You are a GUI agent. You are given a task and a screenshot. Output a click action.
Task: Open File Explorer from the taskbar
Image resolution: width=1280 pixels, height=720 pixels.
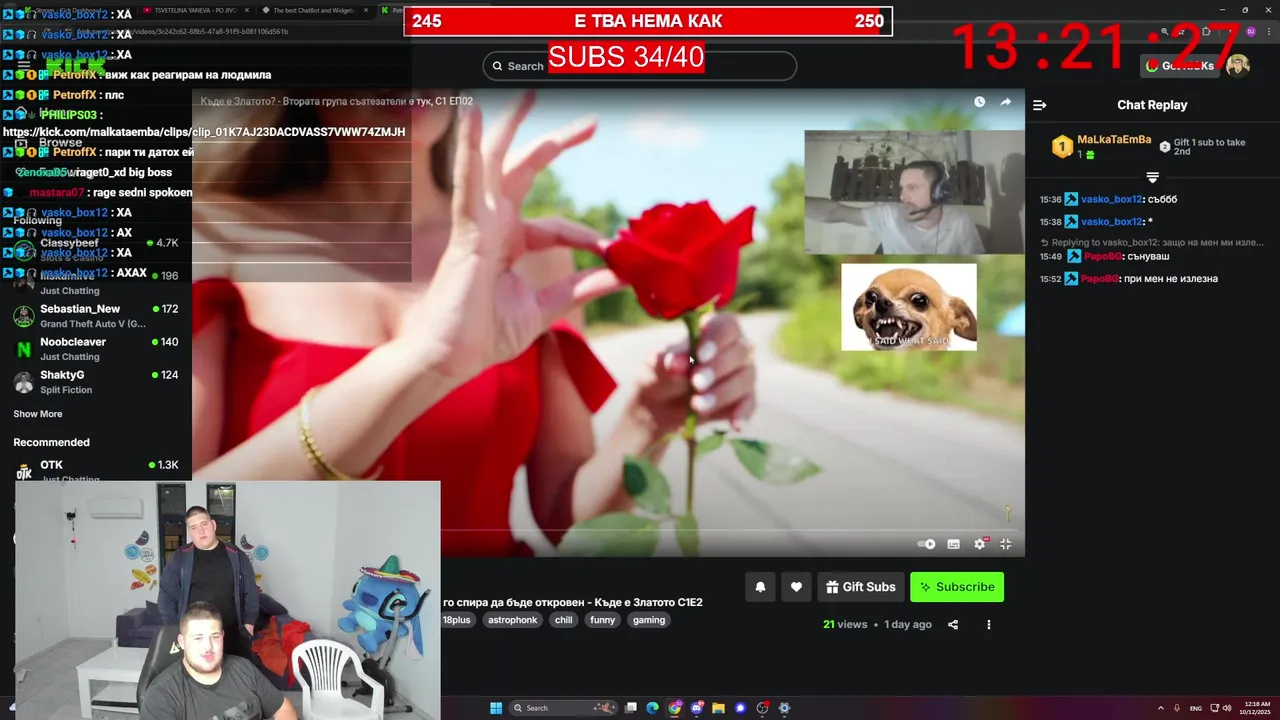pos(719,708)
